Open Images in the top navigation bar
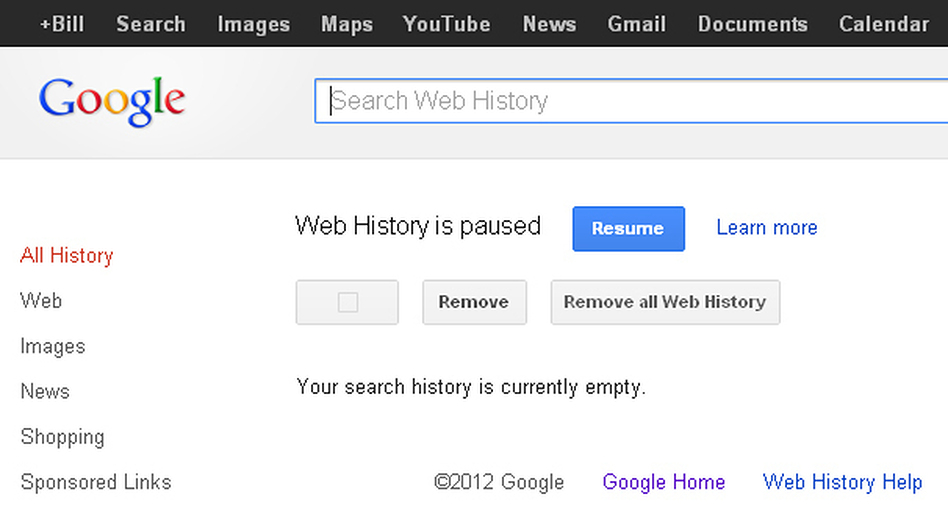948x511 pixels. tap(253, 24)
